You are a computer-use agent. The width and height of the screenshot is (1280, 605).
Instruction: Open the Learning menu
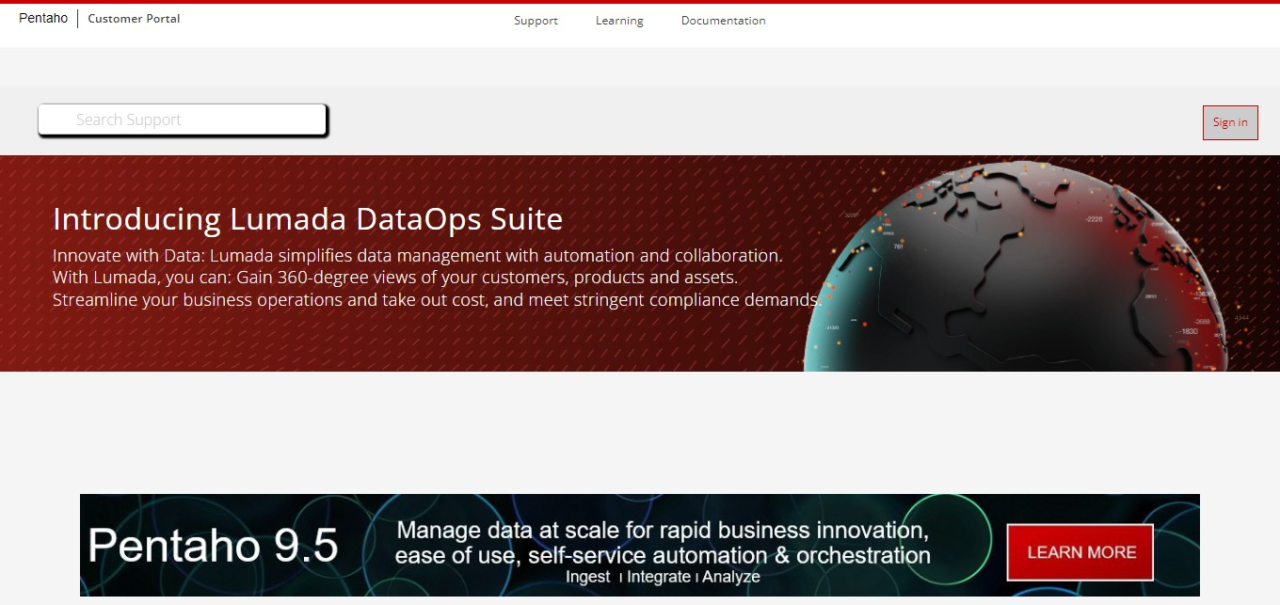(619, 21)
